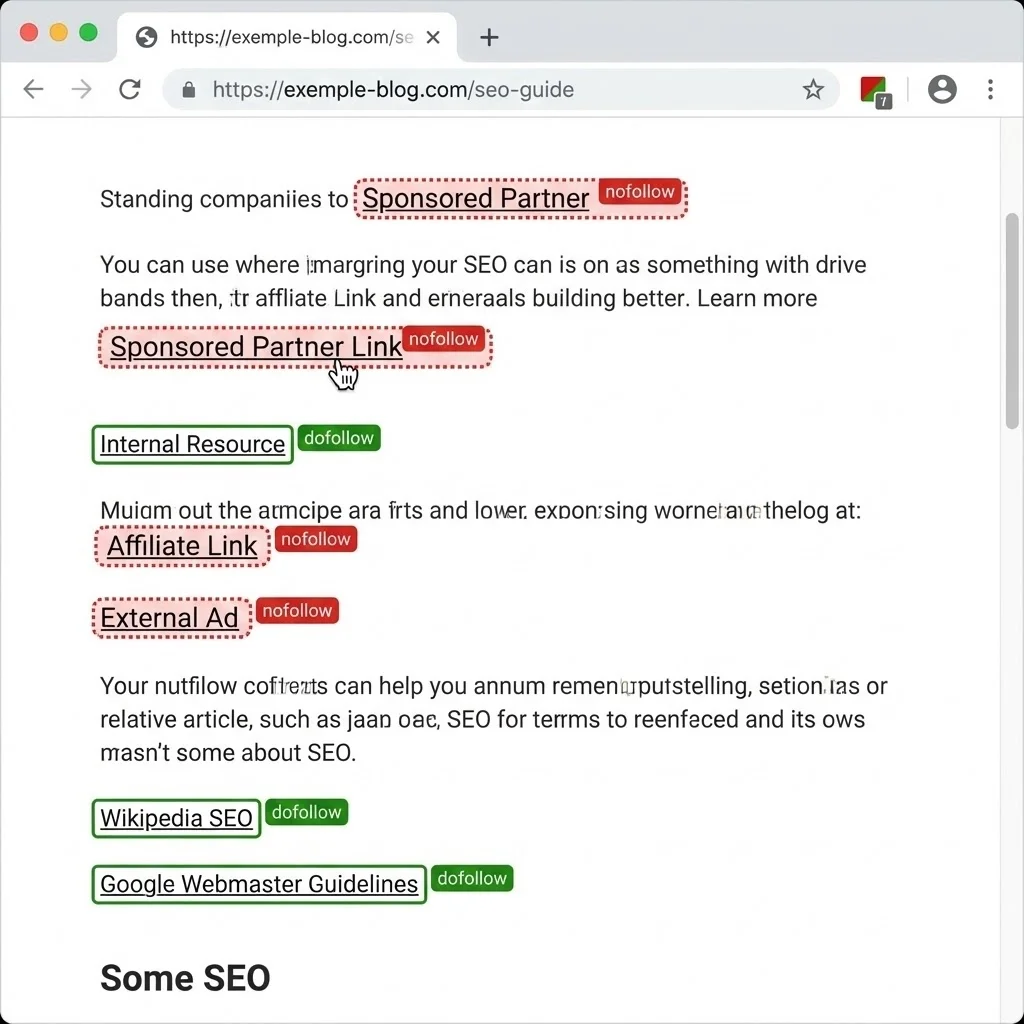Open the Sponsored Partner link
This screenshot has height=1024, width=1024.
(475, 198)
